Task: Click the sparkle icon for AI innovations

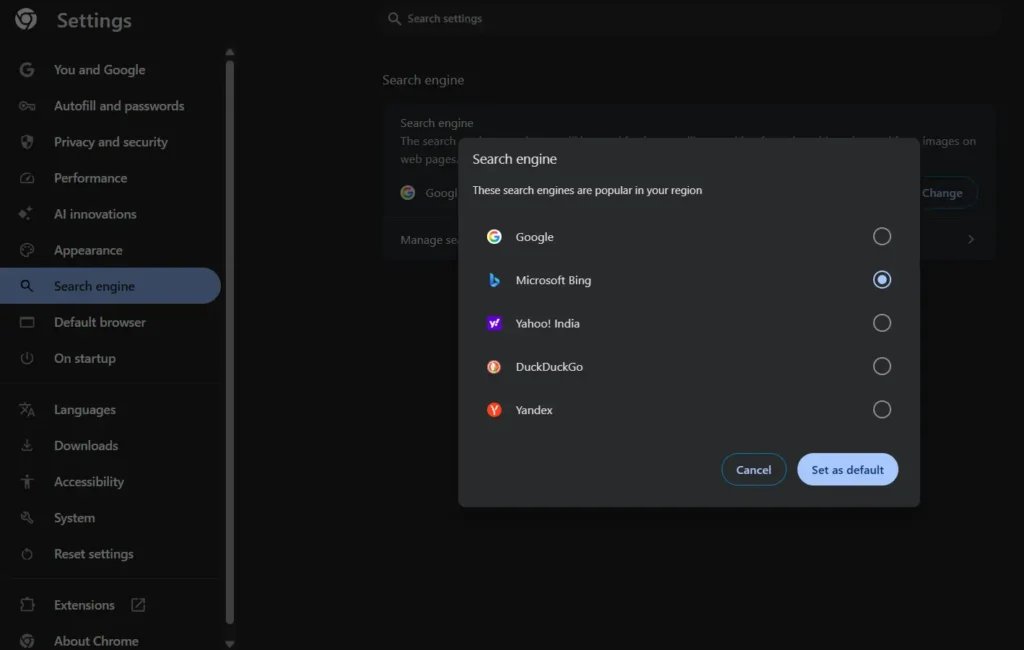Action: click(25, 214)
